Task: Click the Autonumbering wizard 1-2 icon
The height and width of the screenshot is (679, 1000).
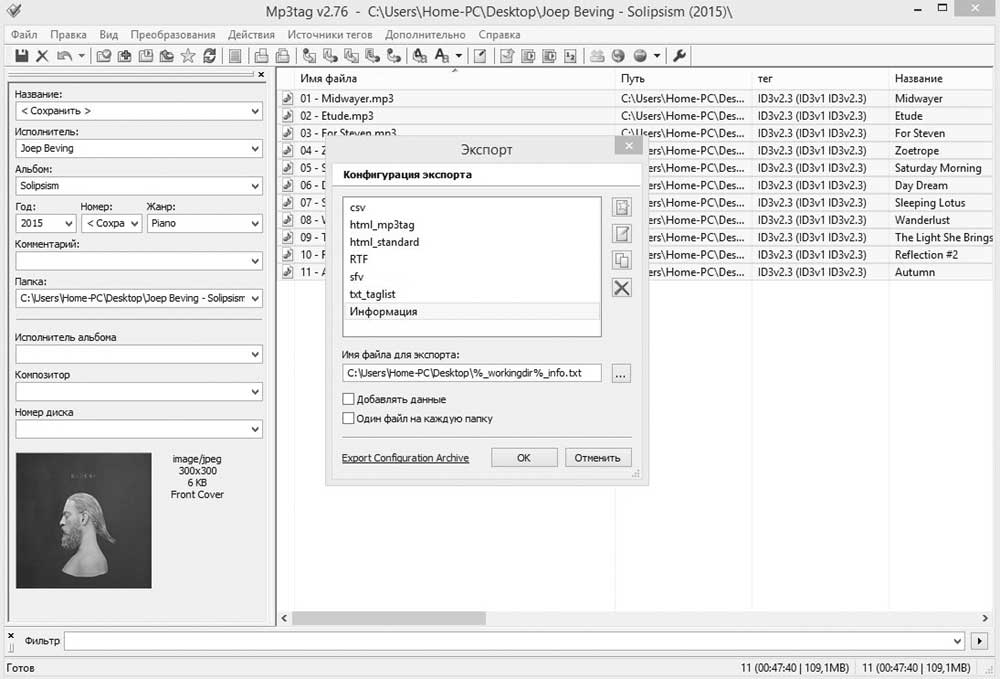Action: [x=570, y=56]
